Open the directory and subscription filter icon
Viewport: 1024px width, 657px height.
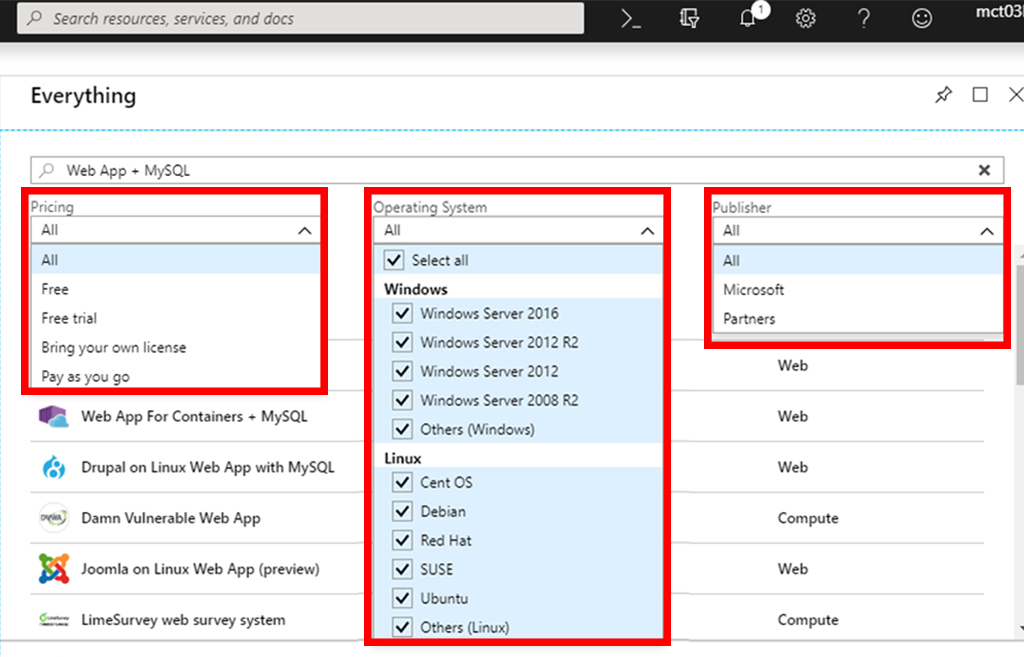coord(689,18)
